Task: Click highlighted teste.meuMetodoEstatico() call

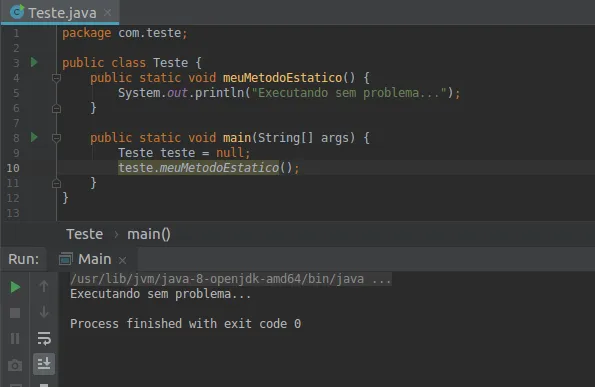Action: [209, 168]
